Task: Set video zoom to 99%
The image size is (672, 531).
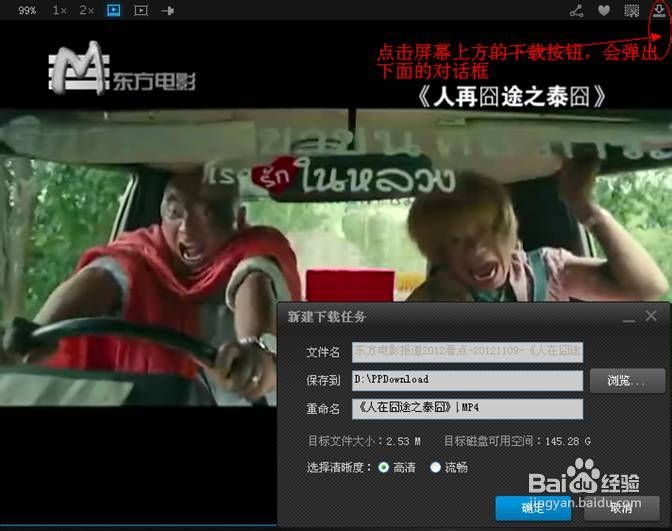Action: [27, 10]
